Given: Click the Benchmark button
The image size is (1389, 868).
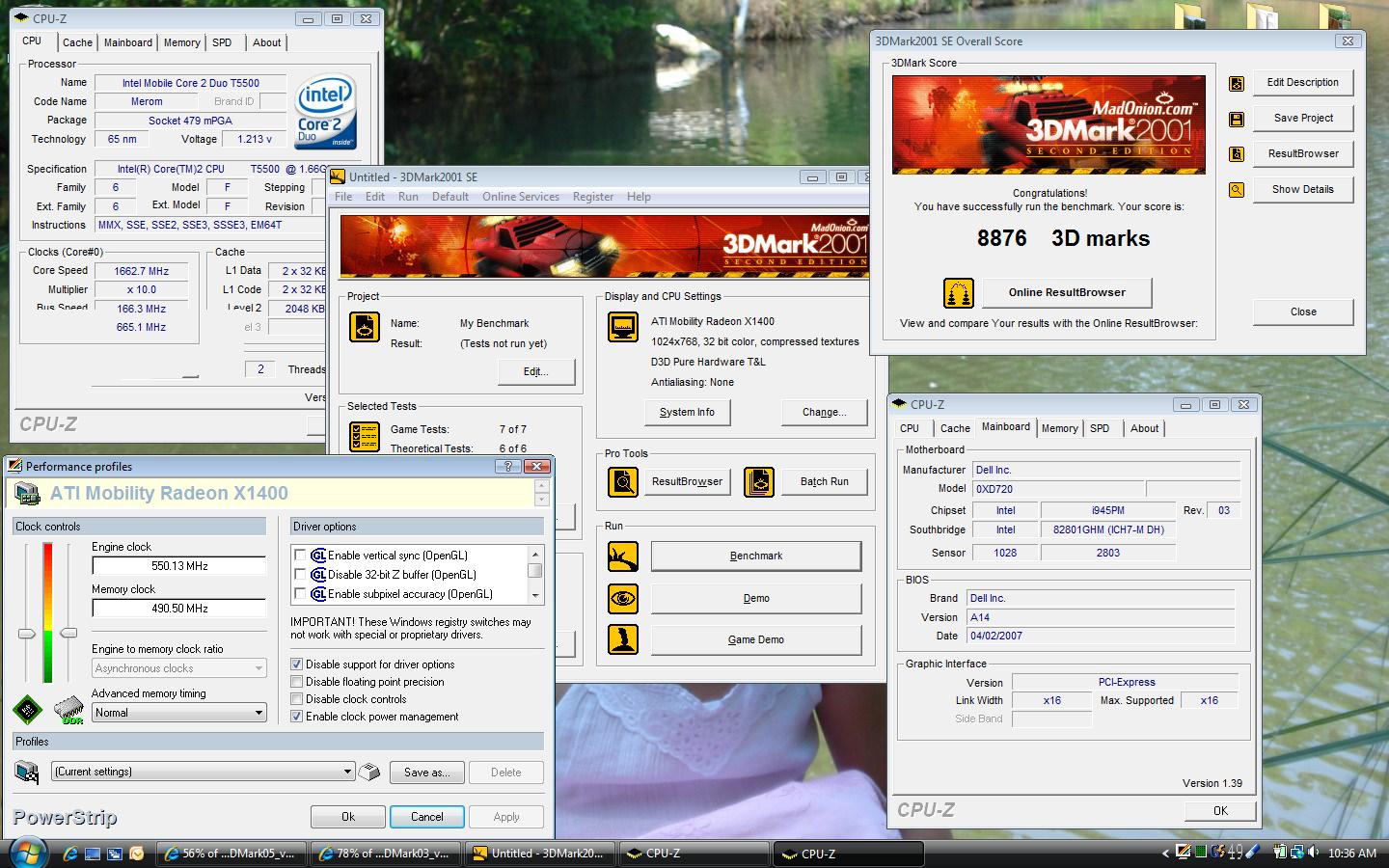Looking at the screenshot, I should pyautogui.click(x=756, y=556).
